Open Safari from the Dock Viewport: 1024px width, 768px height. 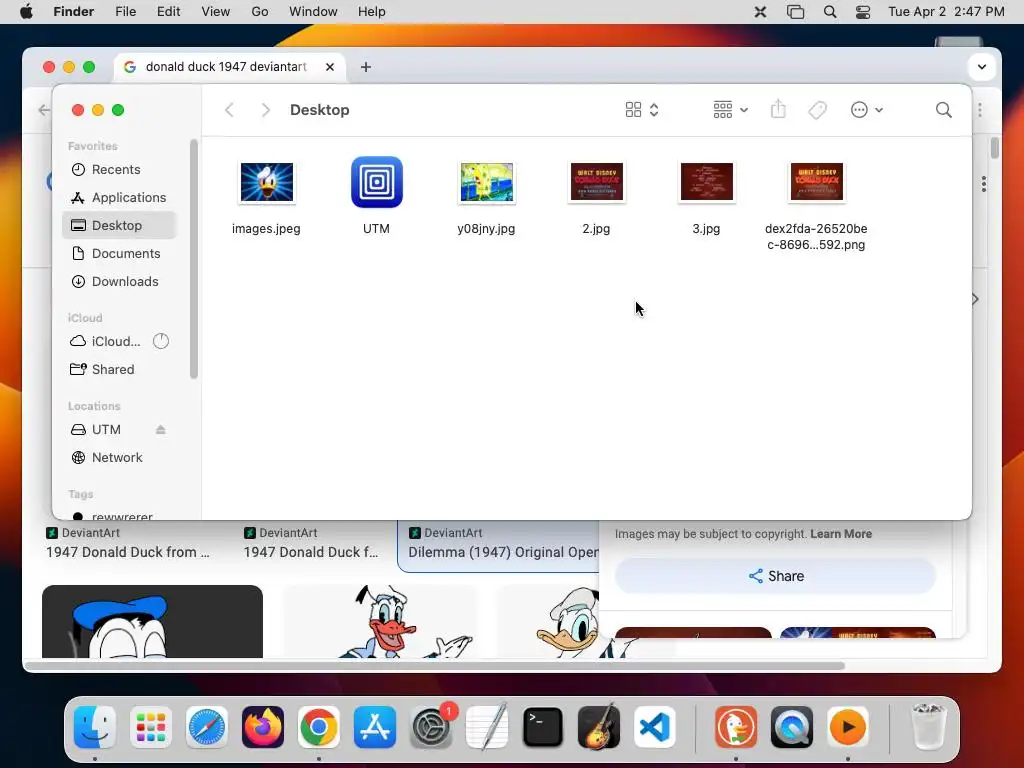pyautogui.click(x=207, y=726)
